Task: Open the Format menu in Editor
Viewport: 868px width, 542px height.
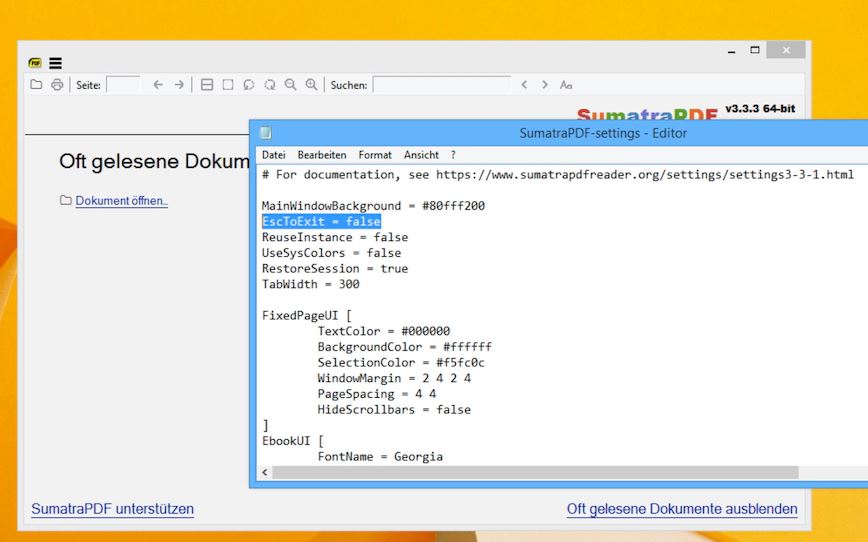Action: (375, 155)
